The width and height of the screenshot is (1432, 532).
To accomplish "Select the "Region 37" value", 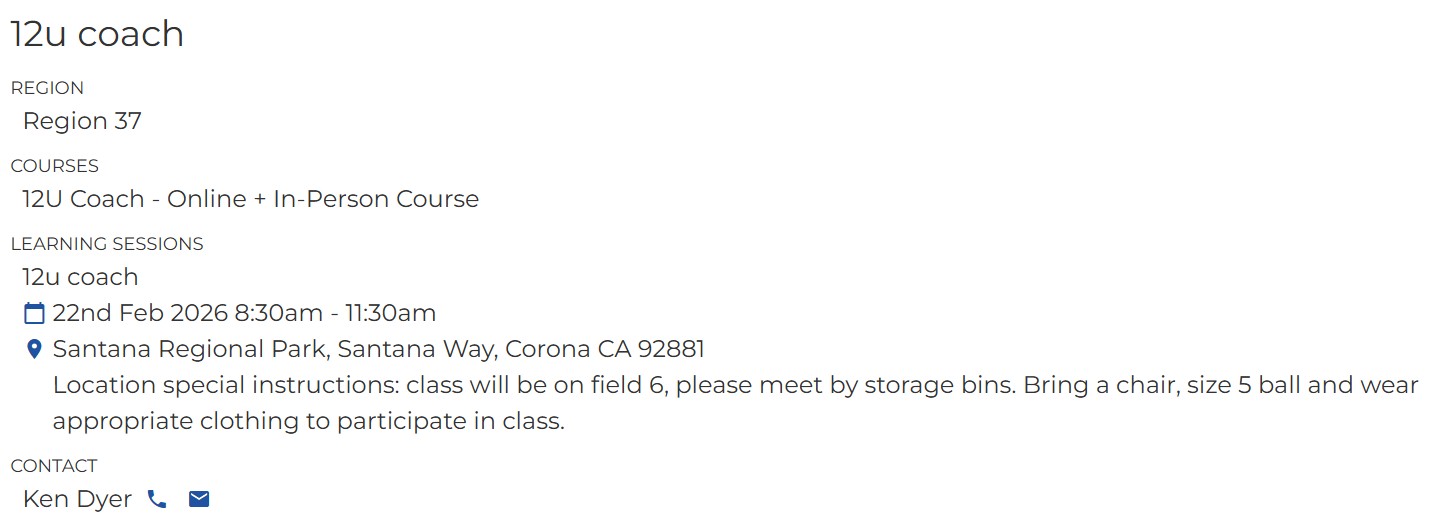I will coord(82,121).
